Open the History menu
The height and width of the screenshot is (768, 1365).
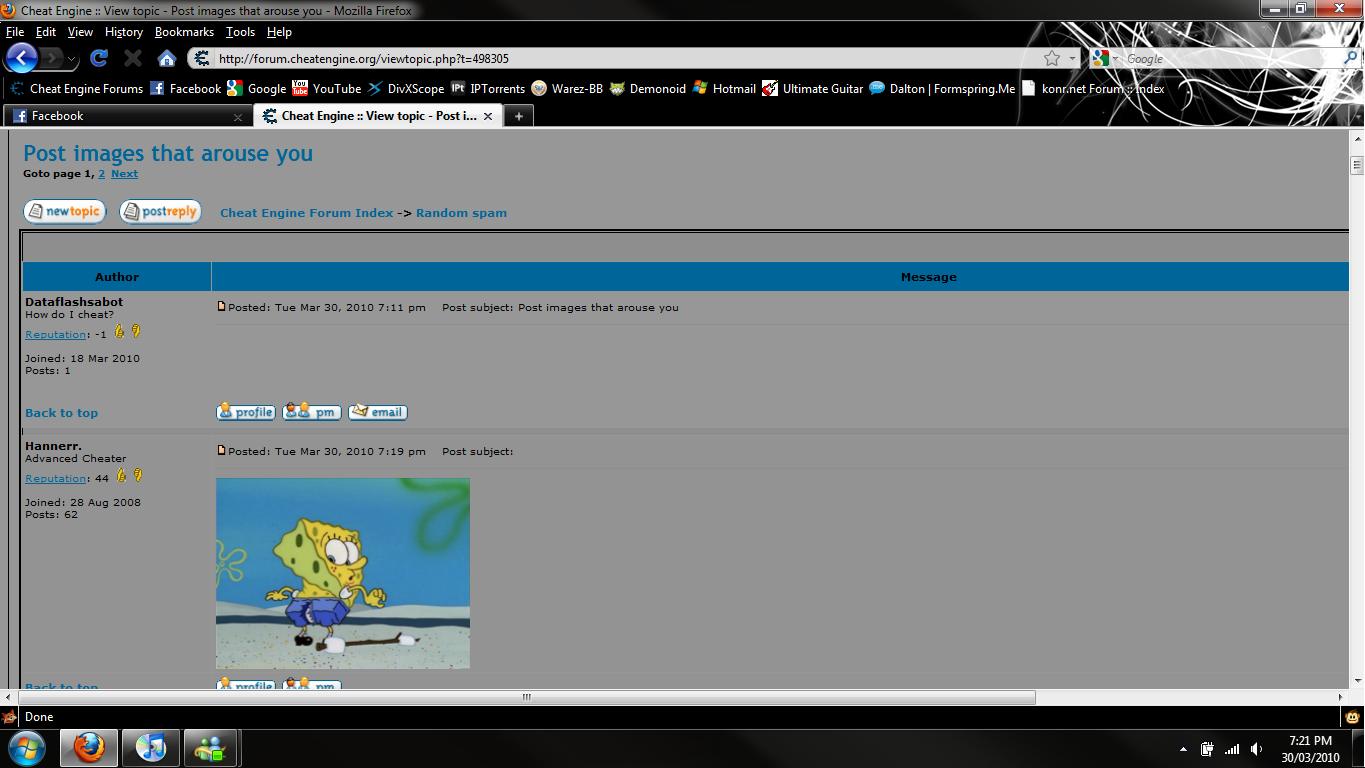click(124, 32)
